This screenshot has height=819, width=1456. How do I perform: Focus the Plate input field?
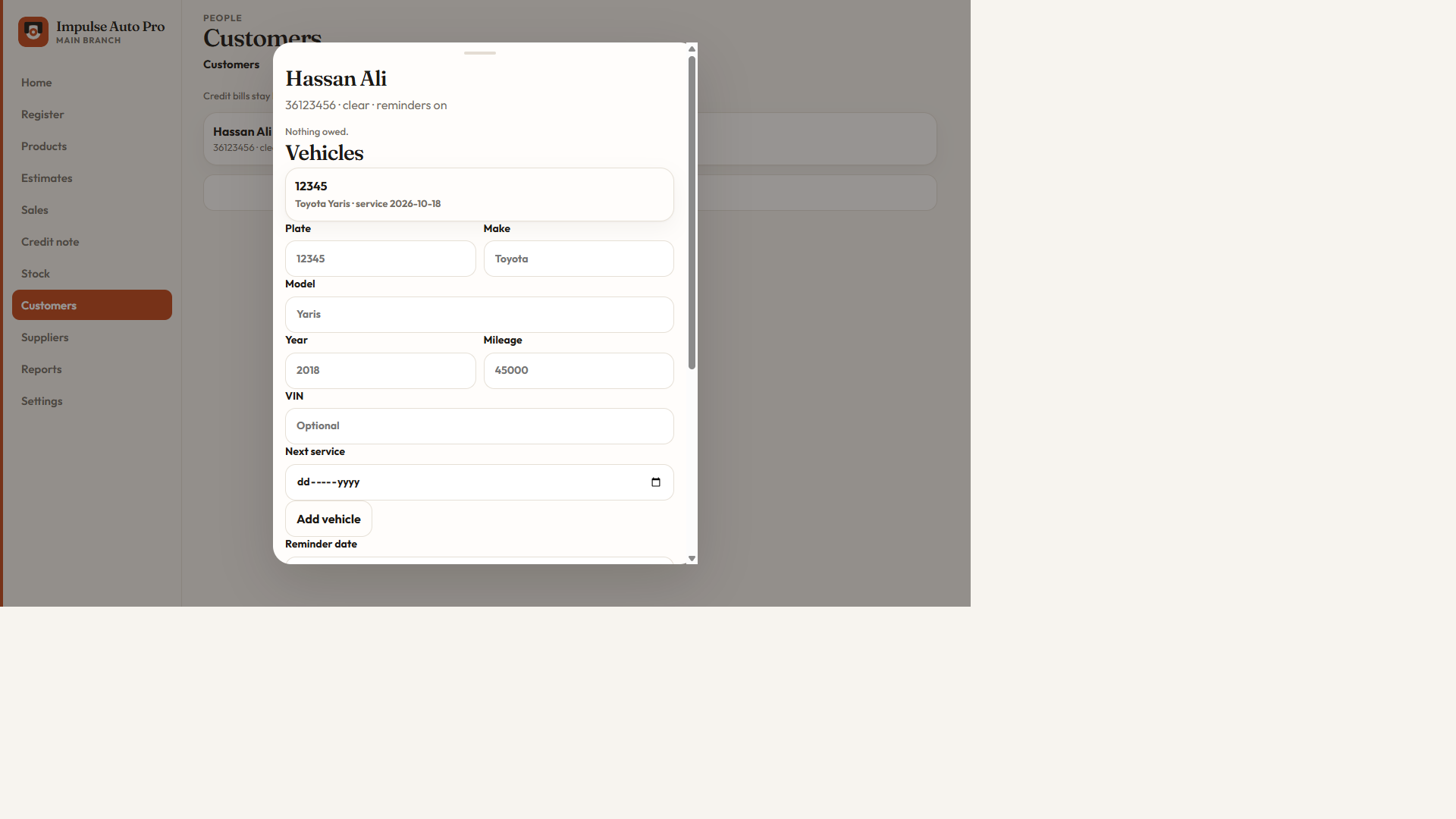click(381, 259)
